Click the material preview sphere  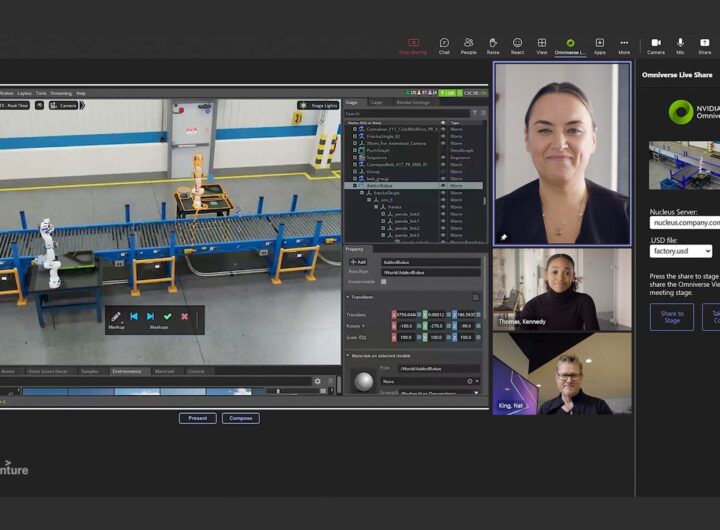point(364,381)
